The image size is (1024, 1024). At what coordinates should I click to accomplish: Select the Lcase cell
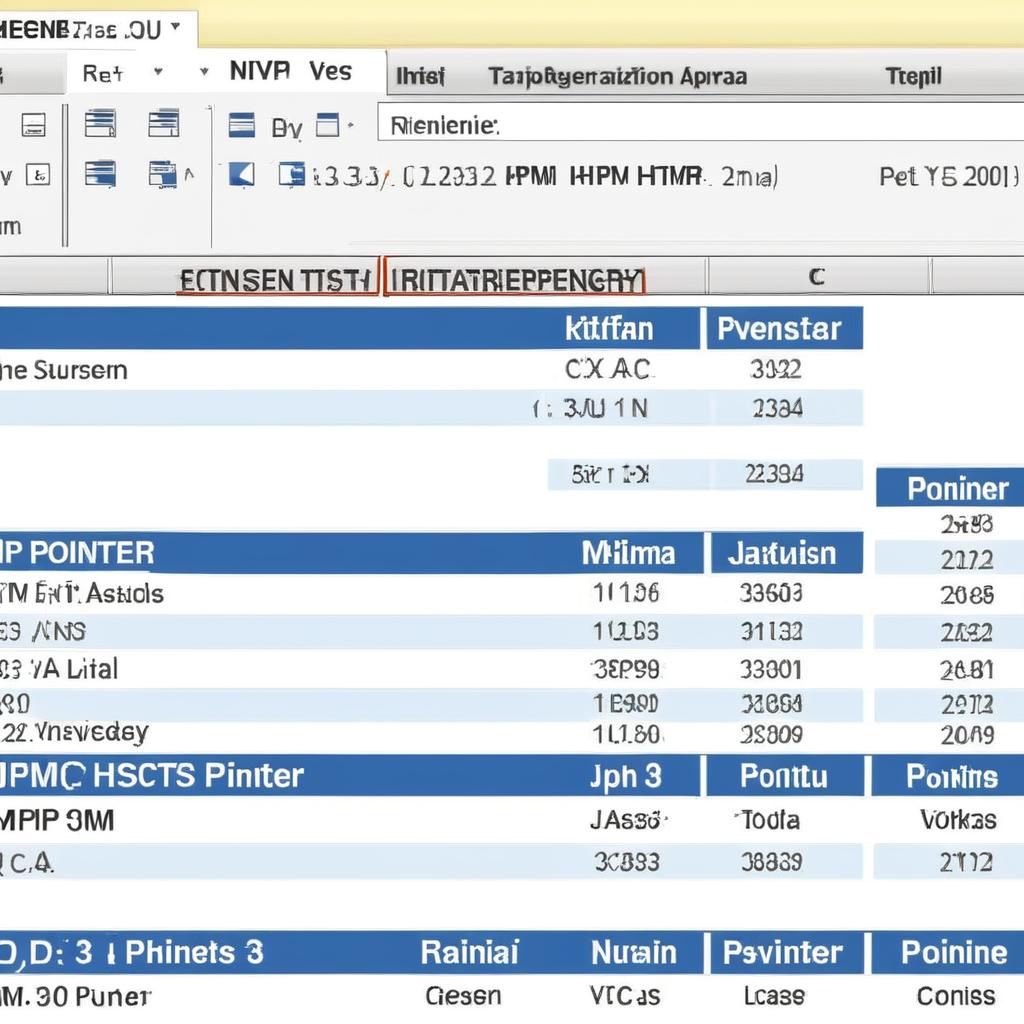774,996
